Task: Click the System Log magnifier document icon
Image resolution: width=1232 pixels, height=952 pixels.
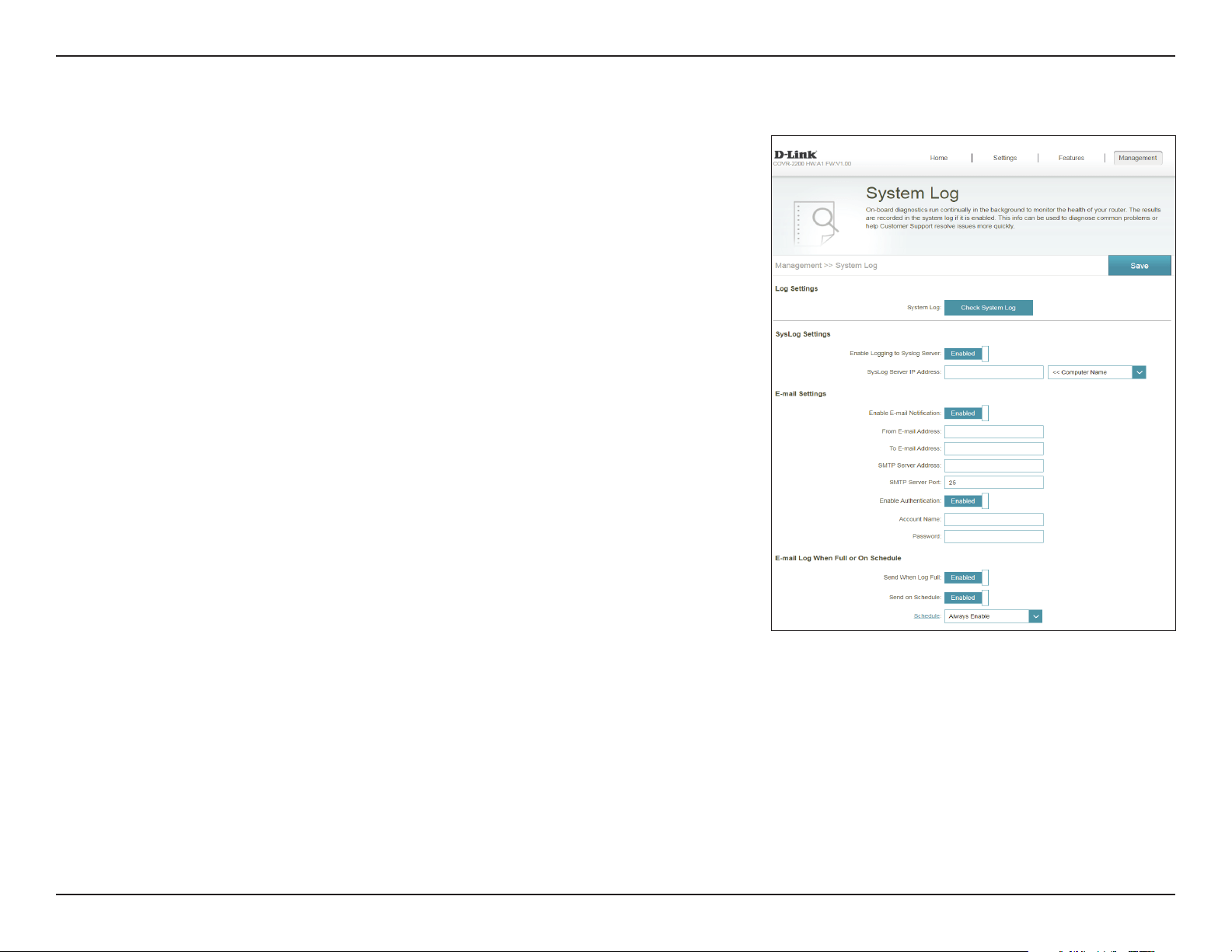Action: [815, 224]
